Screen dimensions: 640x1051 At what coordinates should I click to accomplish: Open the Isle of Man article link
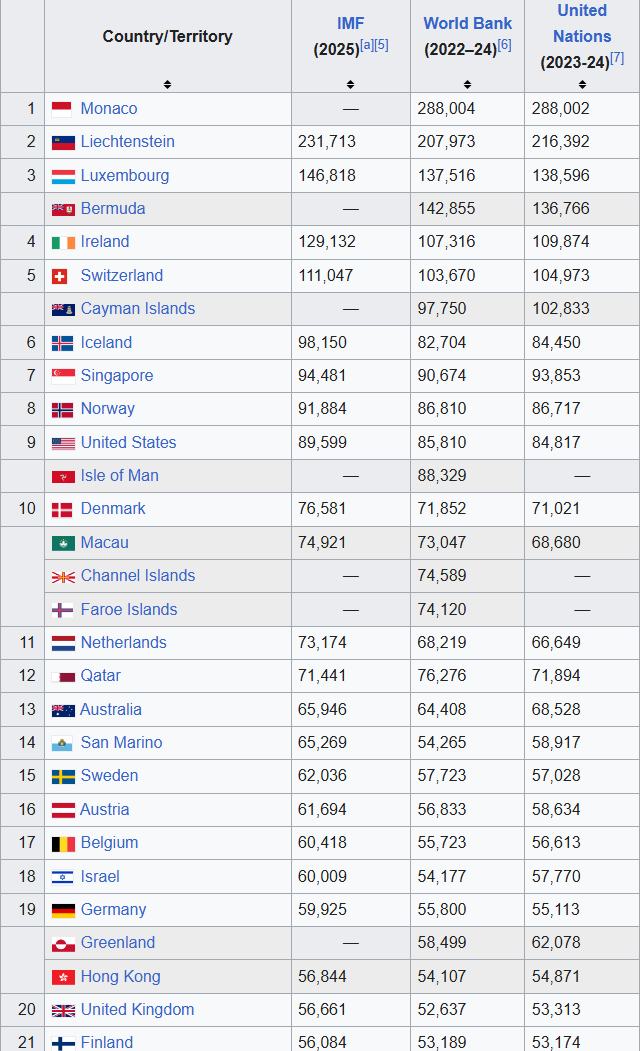coord(119,477)
